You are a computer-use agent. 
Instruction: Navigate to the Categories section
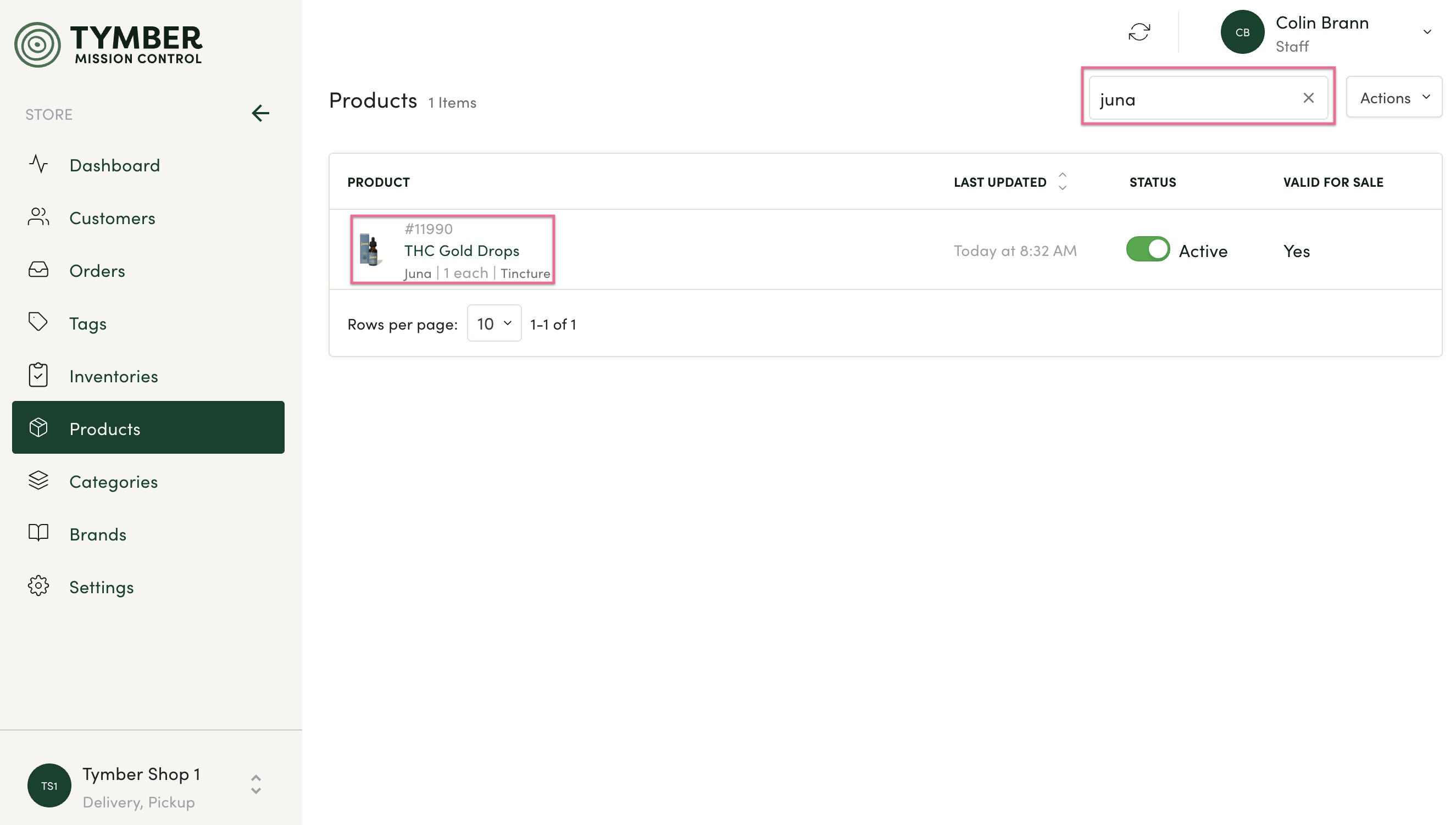(113, 482)
